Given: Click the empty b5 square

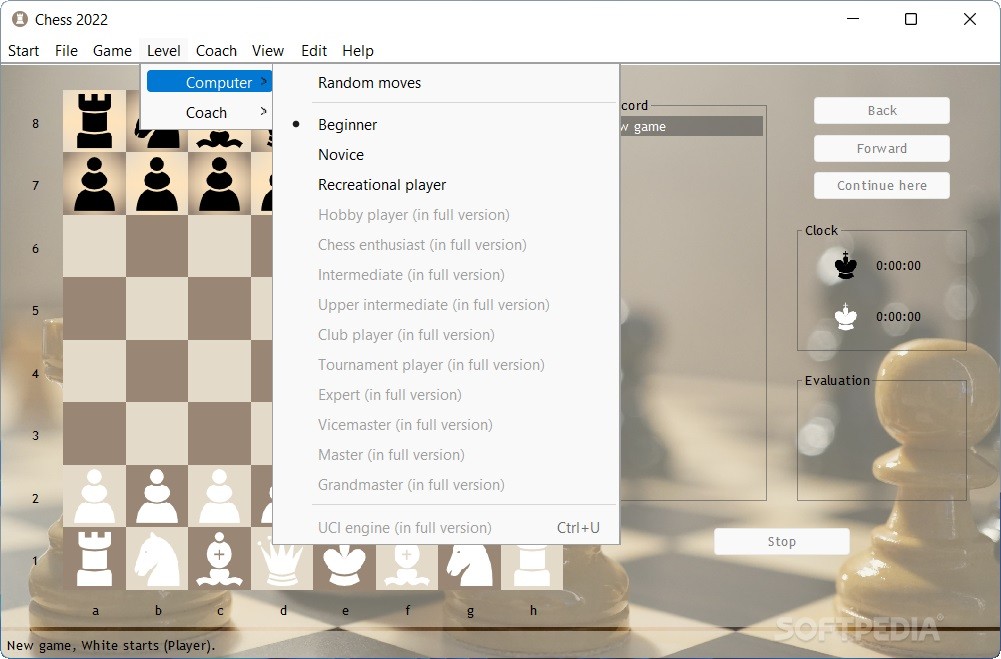Looking at the screenshot, I should coord(157,308).
